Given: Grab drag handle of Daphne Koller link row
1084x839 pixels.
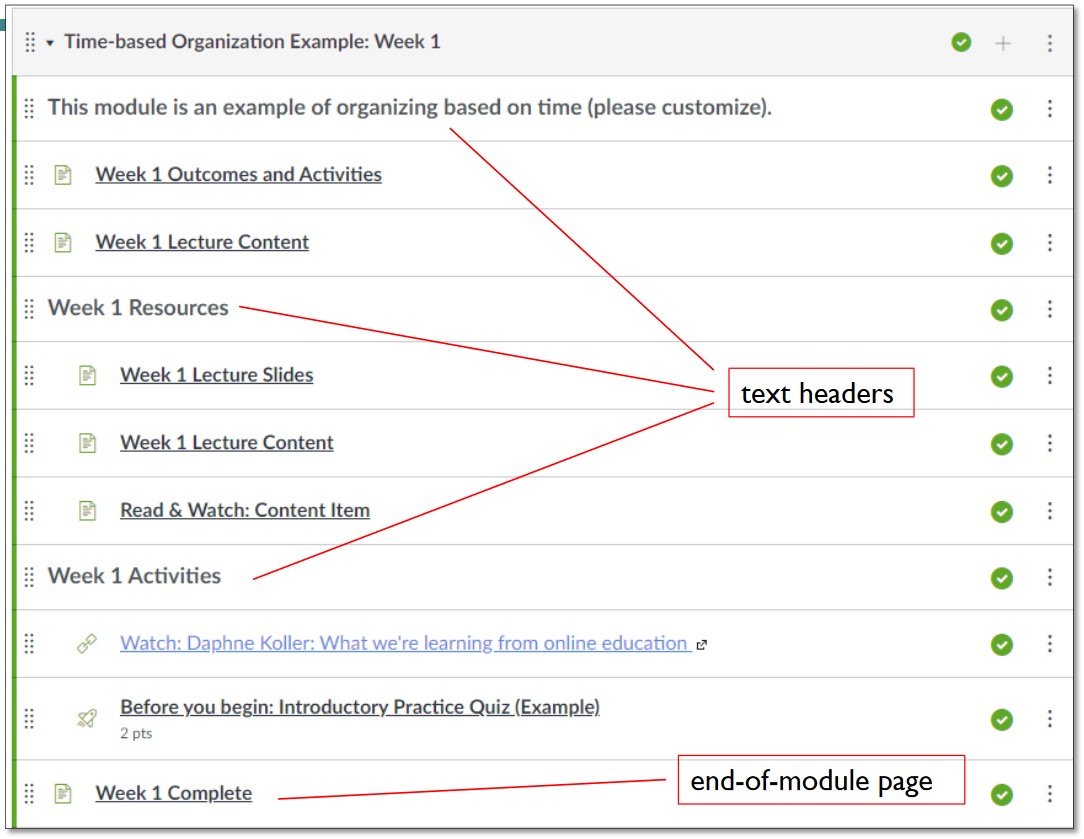Looking at the screenshot, I should click(x=29, y=643).
